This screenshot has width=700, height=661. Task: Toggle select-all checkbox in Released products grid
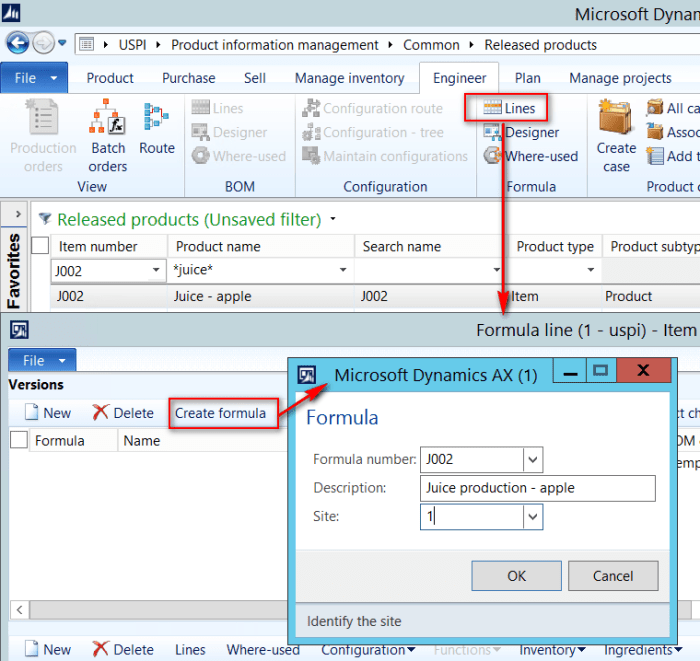click(x=40, y=246)
